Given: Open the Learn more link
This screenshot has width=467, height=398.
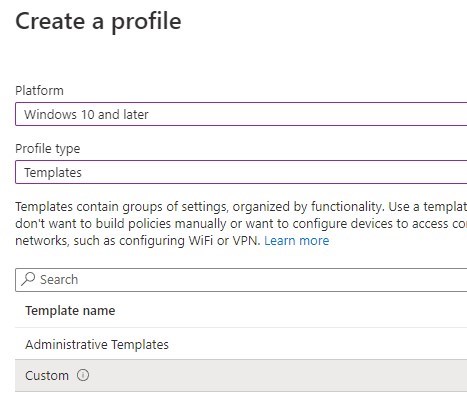Looking at the screenshot, I should tap(297, 241).
